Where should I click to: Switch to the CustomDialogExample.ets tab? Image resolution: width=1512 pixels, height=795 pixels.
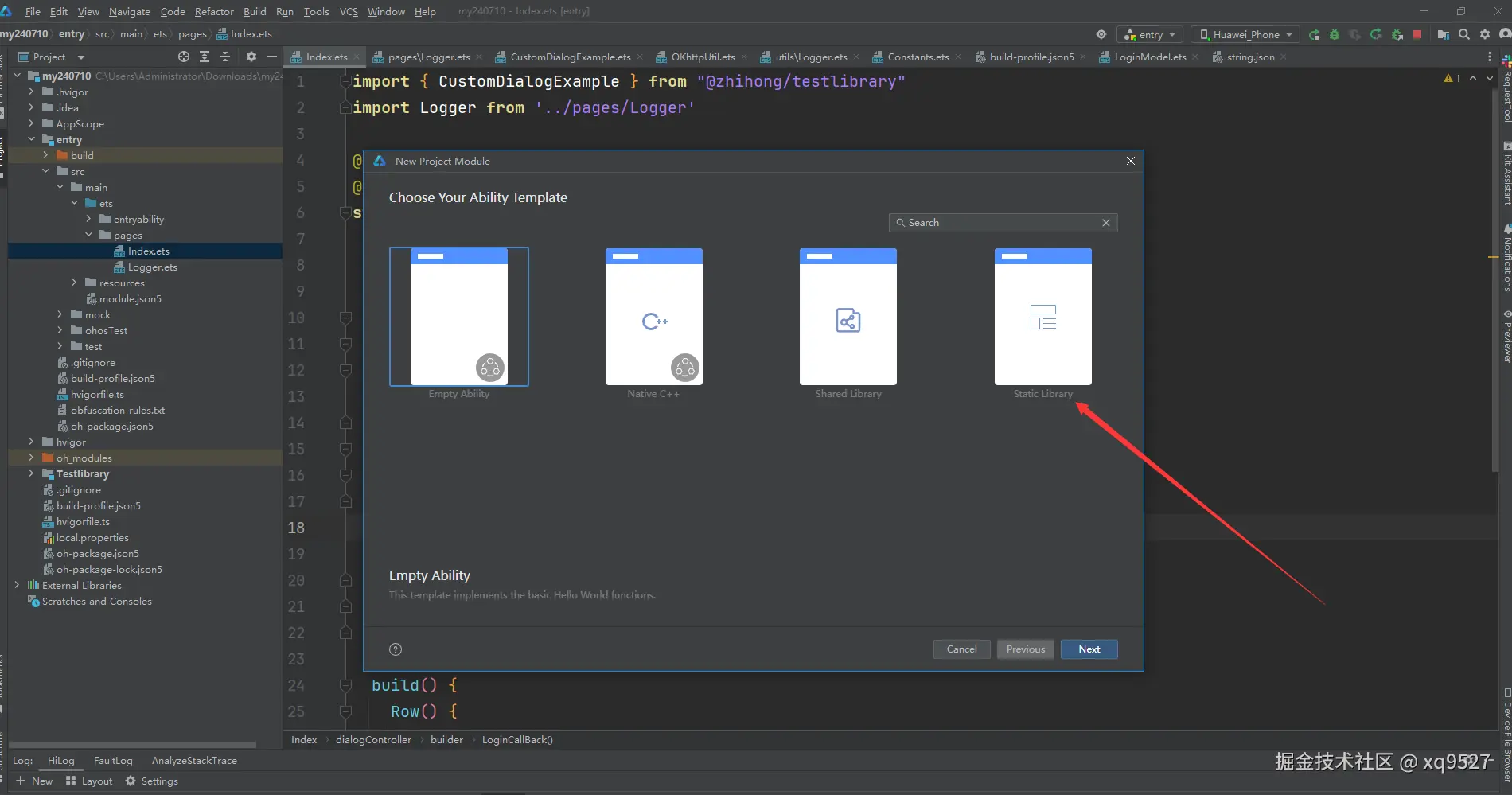570,57
